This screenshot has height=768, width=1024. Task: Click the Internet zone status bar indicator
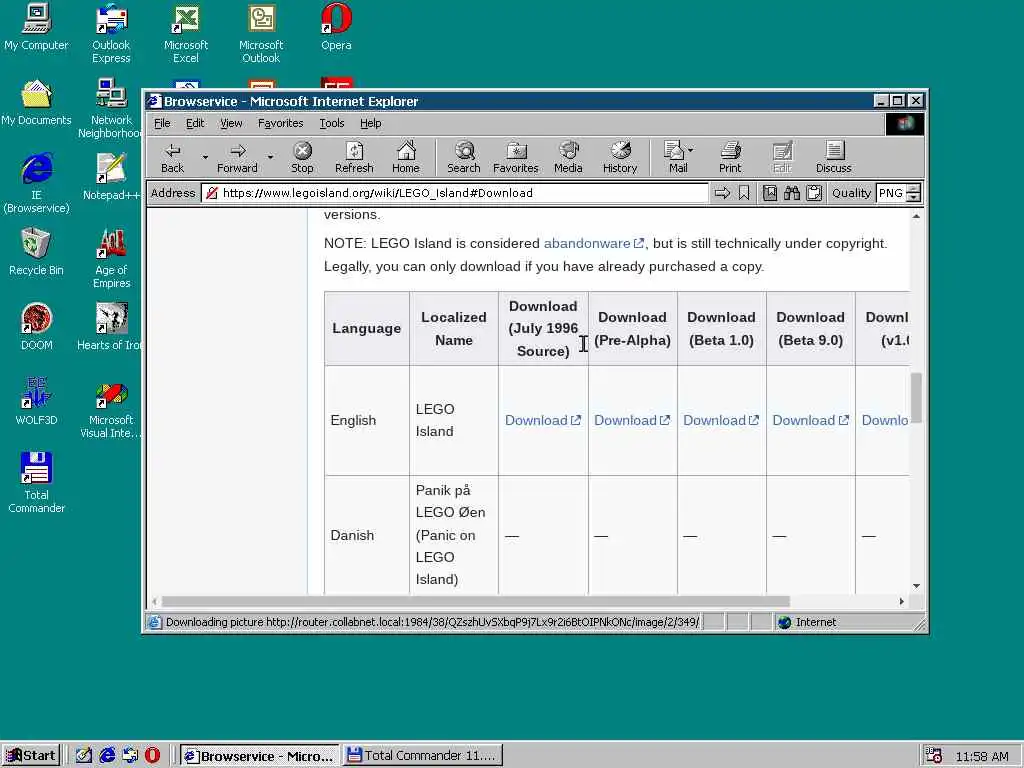[x=807, y=622]
